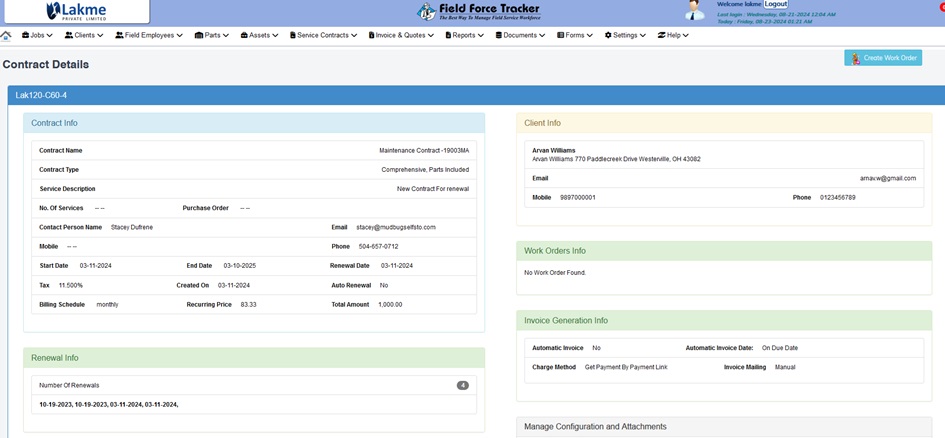Open the Help menu
This screenshot has width=945, height=438.
coord(673,36)
